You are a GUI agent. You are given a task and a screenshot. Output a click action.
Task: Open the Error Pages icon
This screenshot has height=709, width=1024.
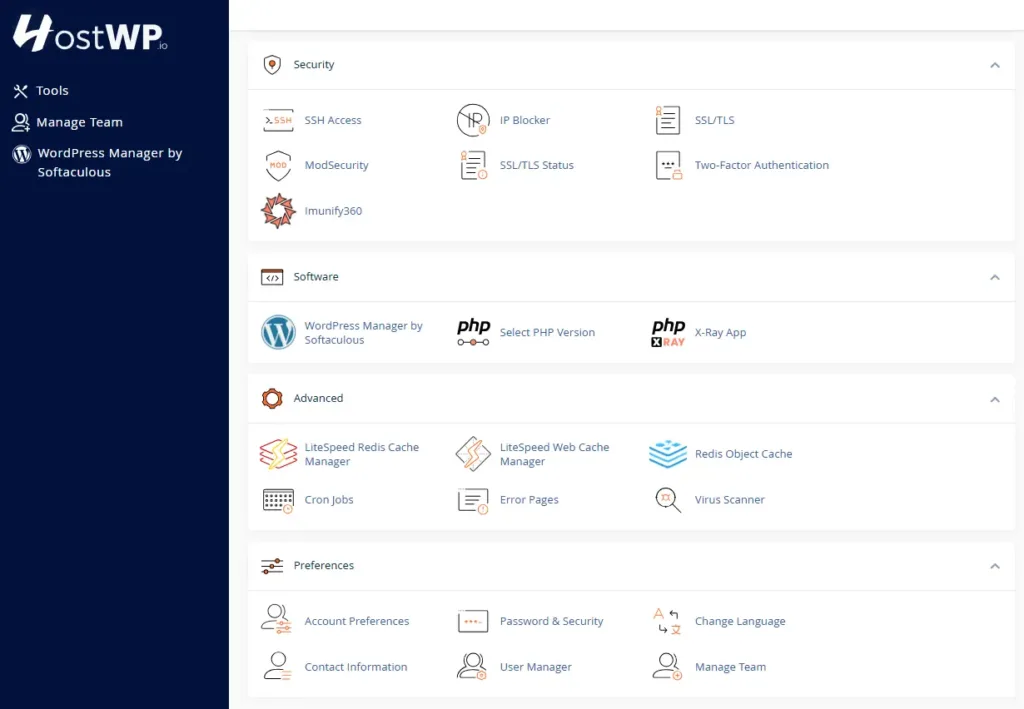[x=473, y=501]
